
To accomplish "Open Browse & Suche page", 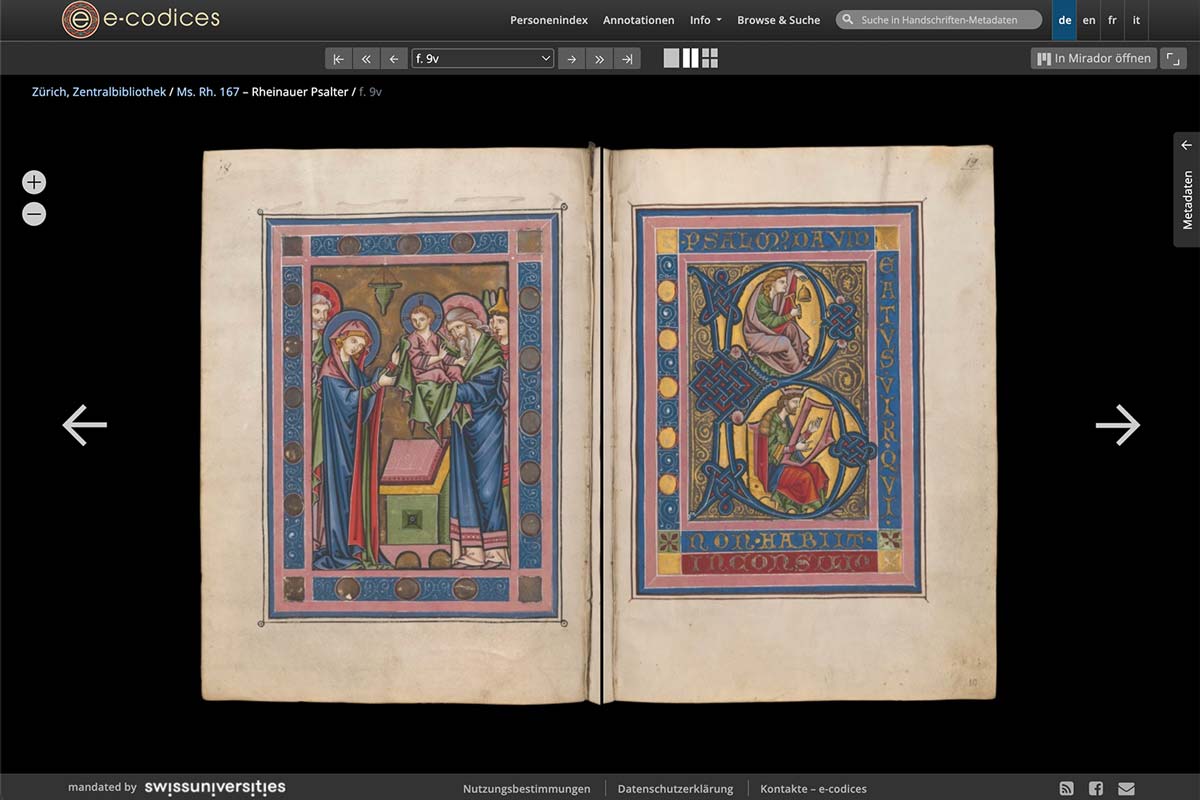I will tap(778, 20).
